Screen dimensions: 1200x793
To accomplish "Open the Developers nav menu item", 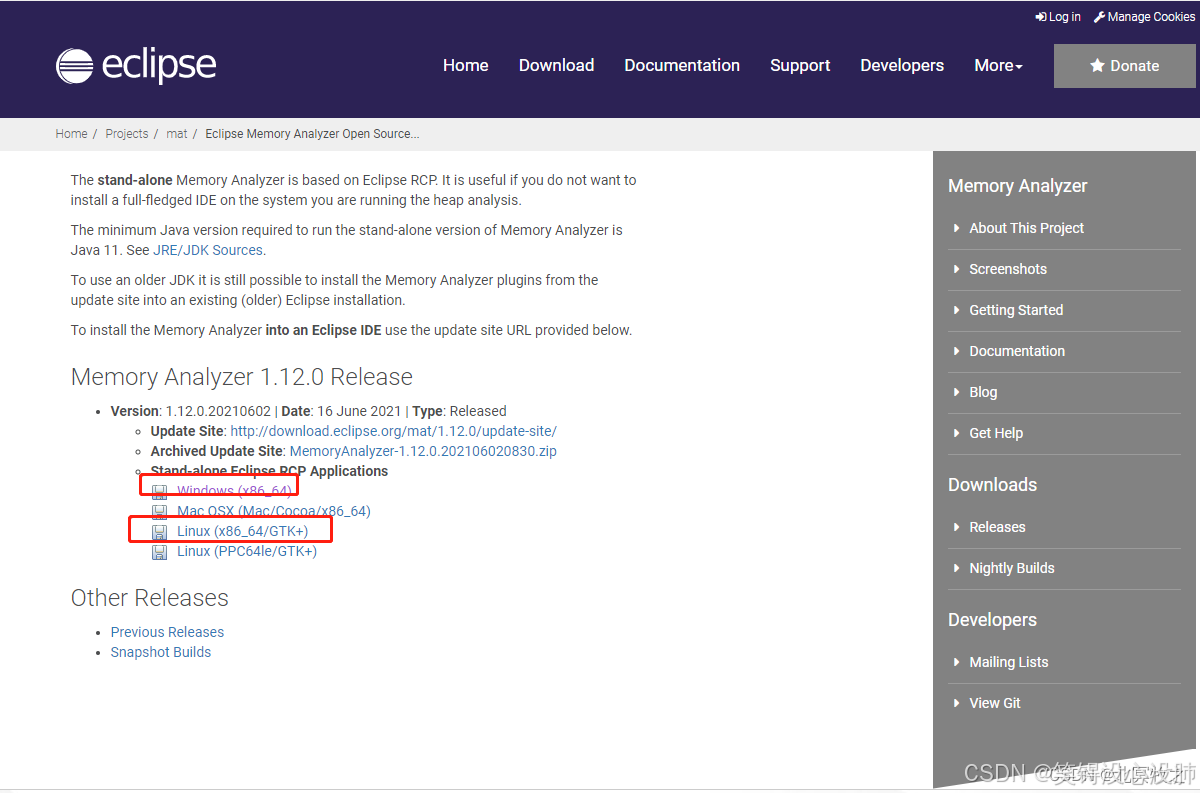I will [x=902, y=66].
